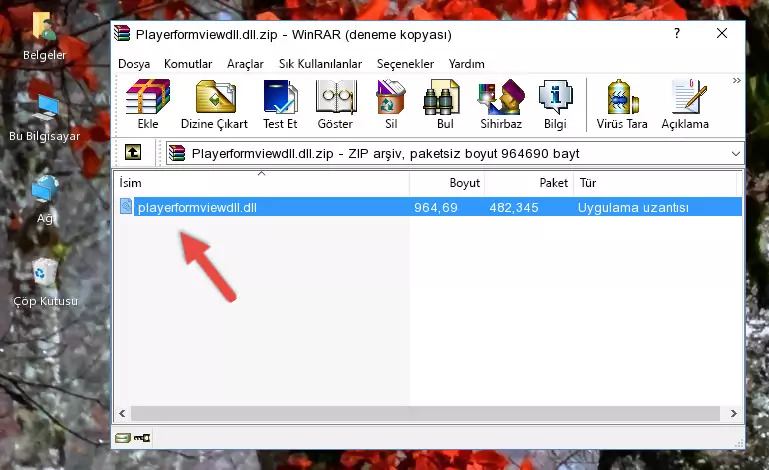769x470 pixels.
Task: Open the Komutlar menu
Action: tap(188, 64)
